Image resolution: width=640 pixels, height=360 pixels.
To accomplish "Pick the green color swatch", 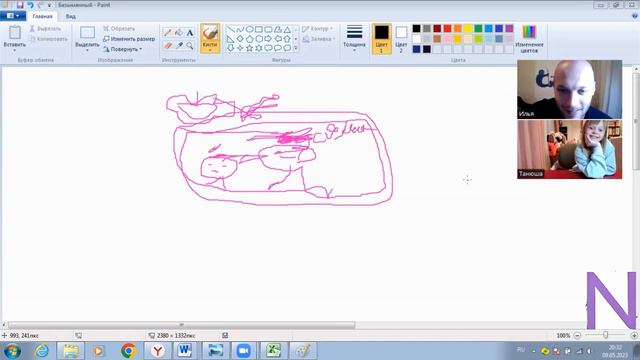I will pos(478,28).
